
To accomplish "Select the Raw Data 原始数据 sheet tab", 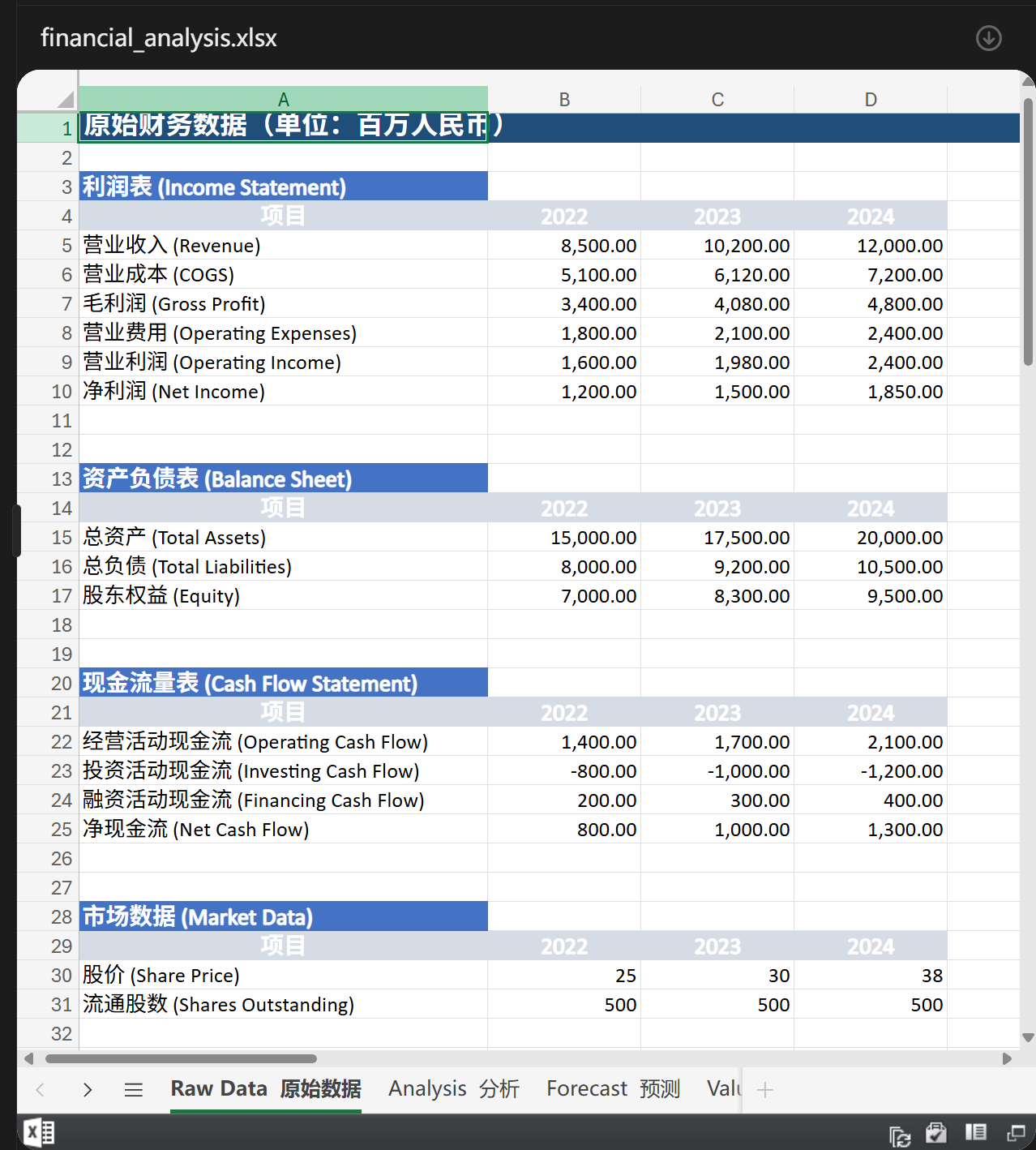I will (266, 1088).
